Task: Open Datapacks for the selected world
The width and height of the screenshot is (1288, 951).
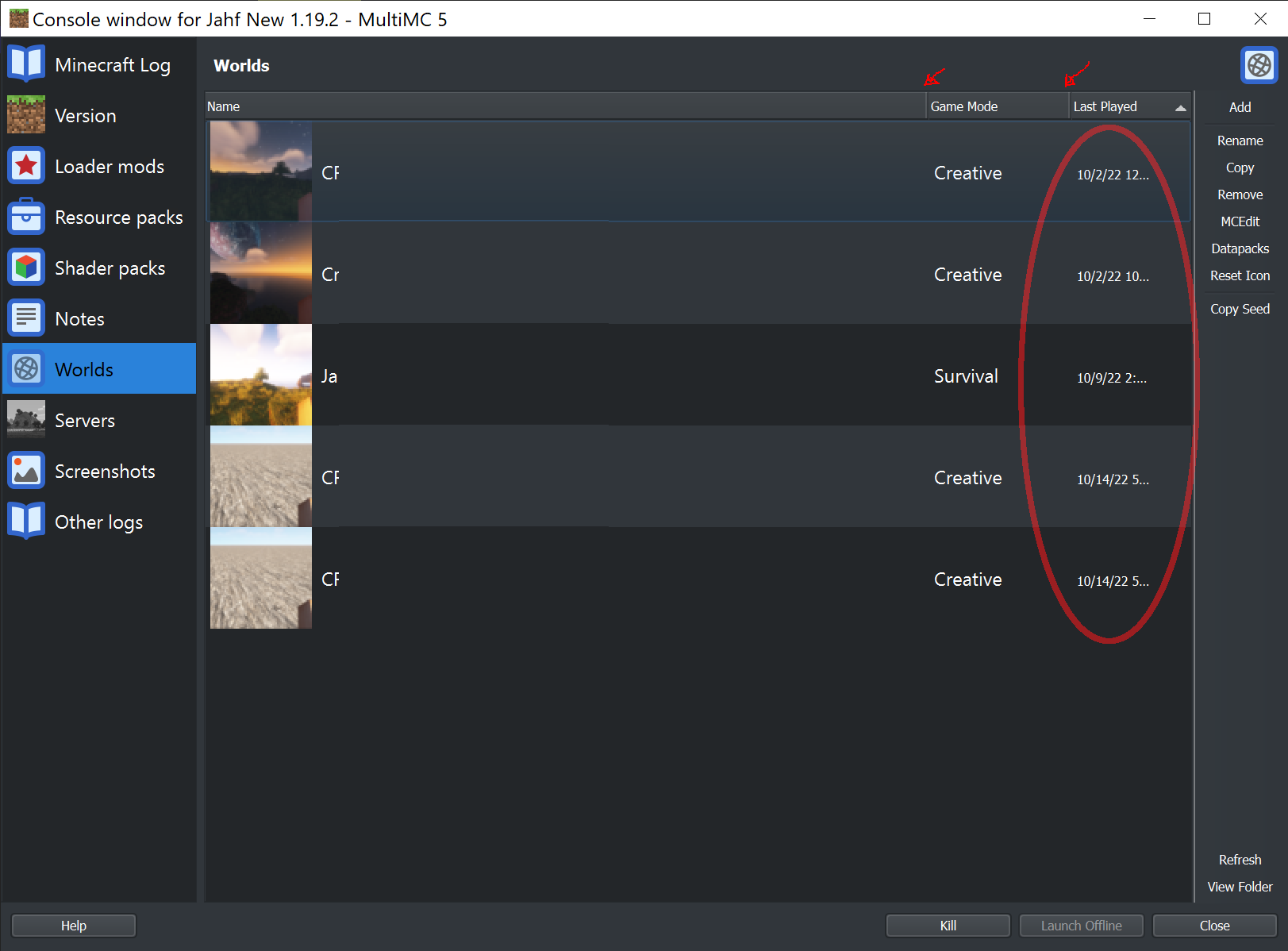Action: point(1239,248)
